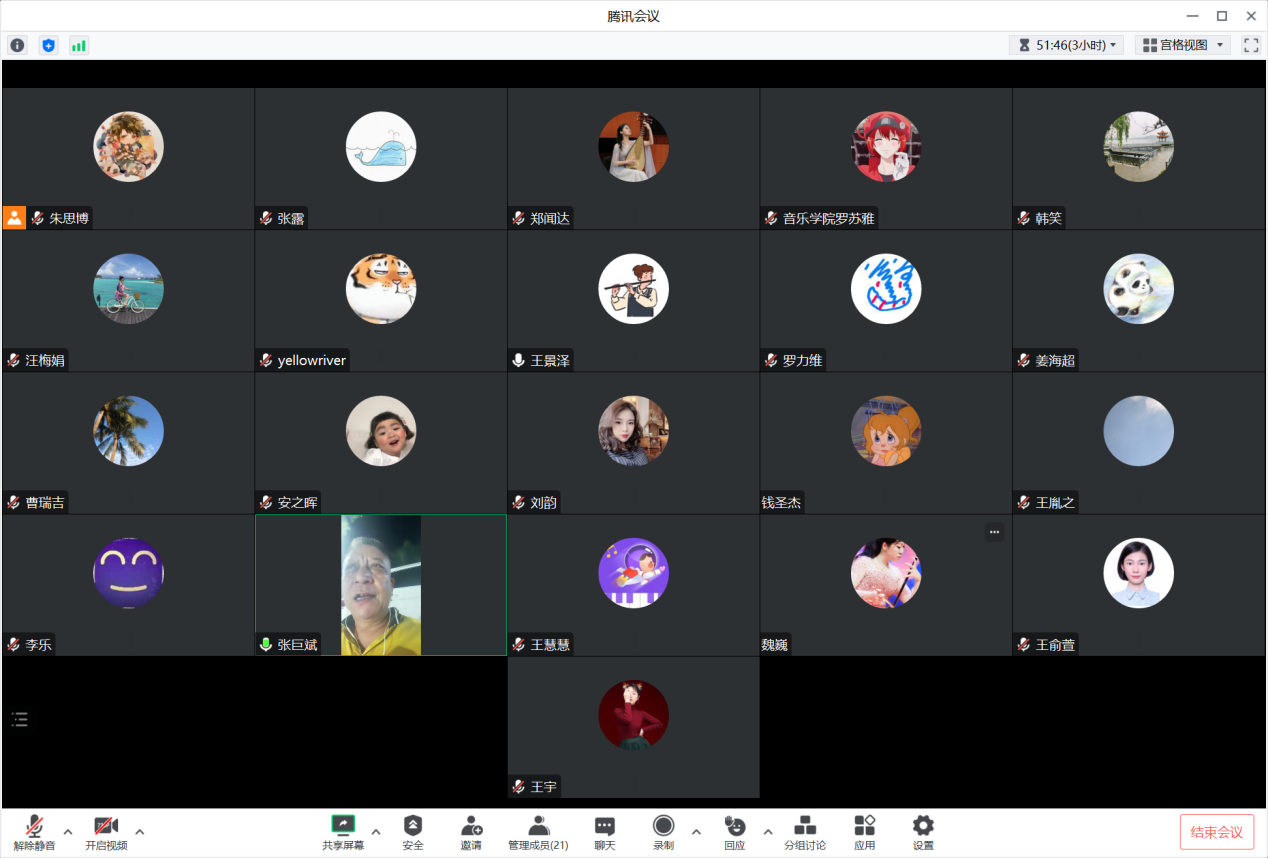The width and height of the screenshot is (1268, 858).
Task: Expand the 51:46 meeting timer dropdown
Action: (1067, 45)
